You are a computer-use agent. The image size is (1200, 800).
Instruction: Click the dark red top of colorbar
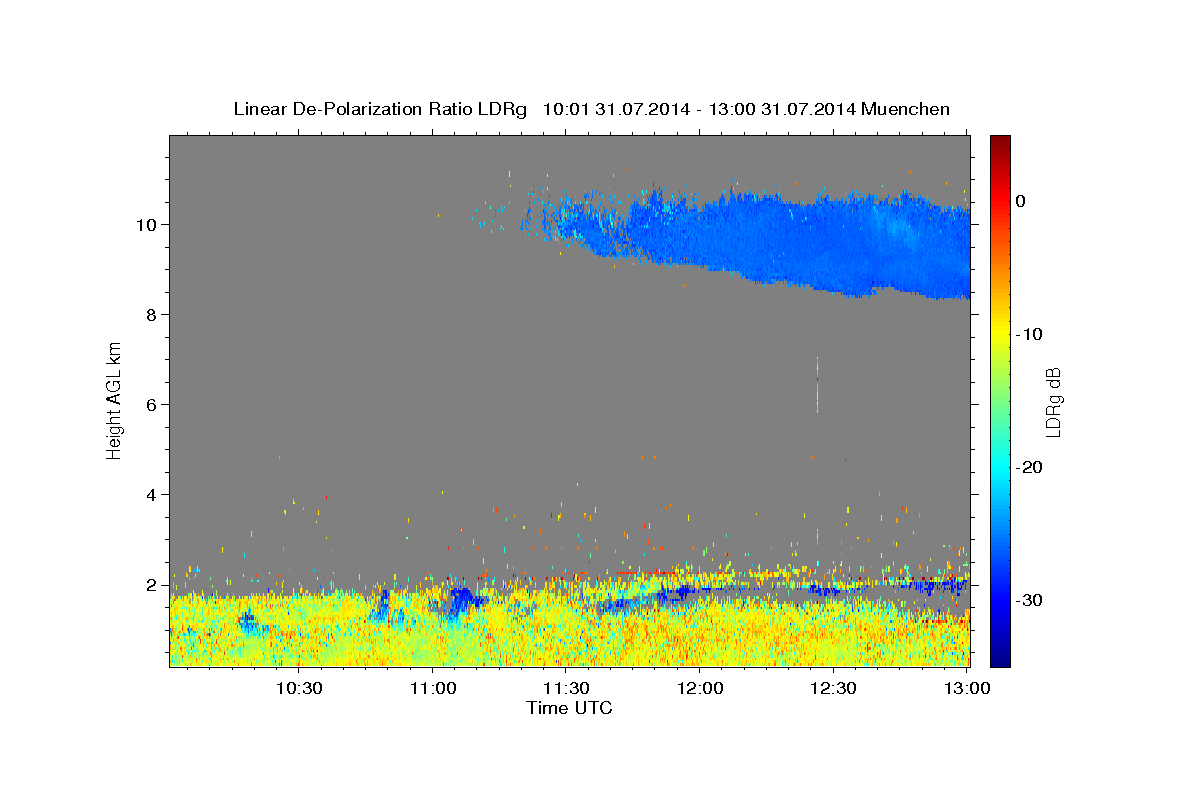click(1000, 143)
